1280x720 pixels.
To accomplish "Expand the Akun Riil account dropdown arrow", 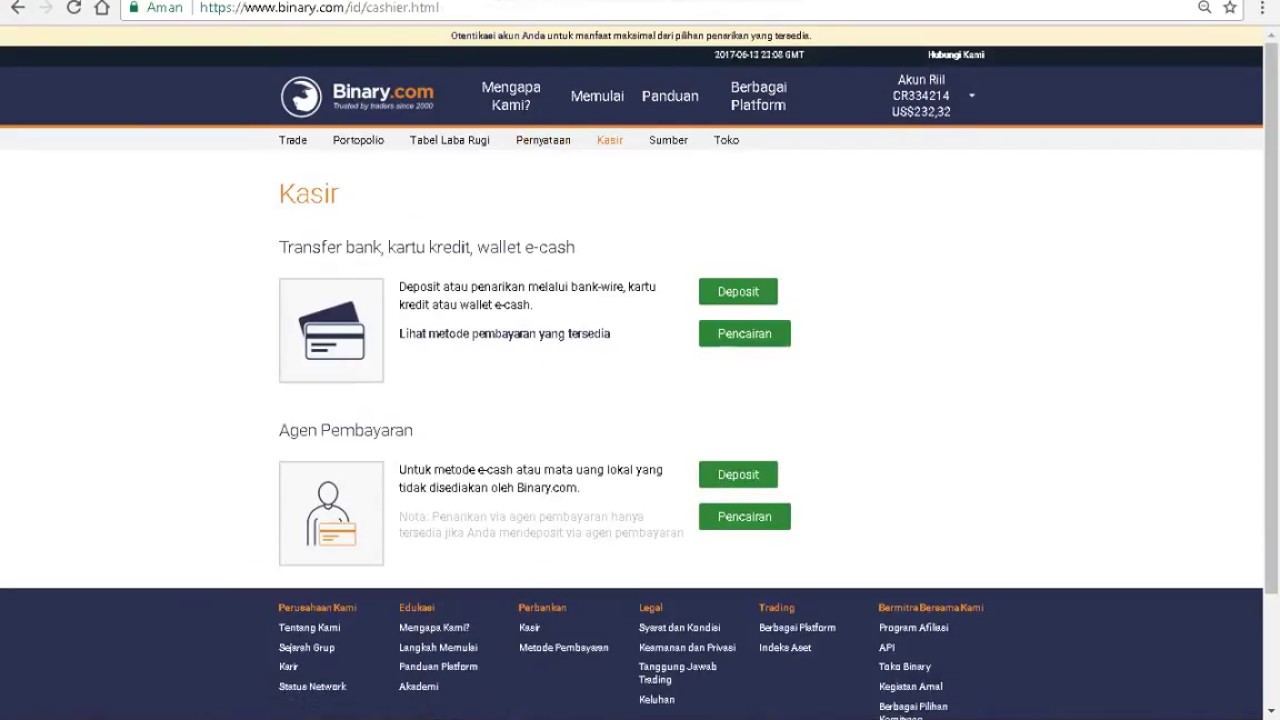I will [971, 96].
